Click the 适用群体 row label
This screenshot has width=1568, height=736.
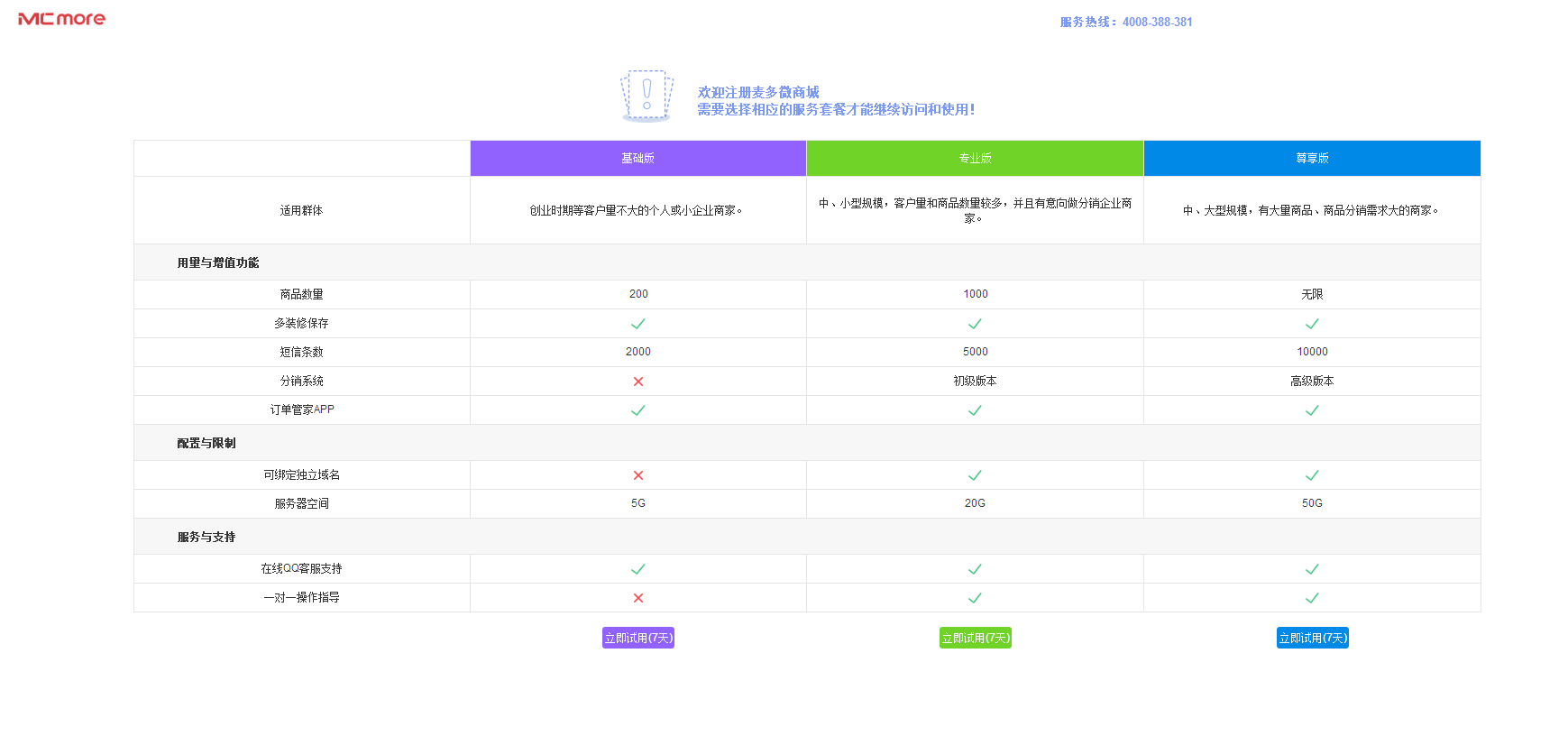pyautogui.click(x=301, y=210)
